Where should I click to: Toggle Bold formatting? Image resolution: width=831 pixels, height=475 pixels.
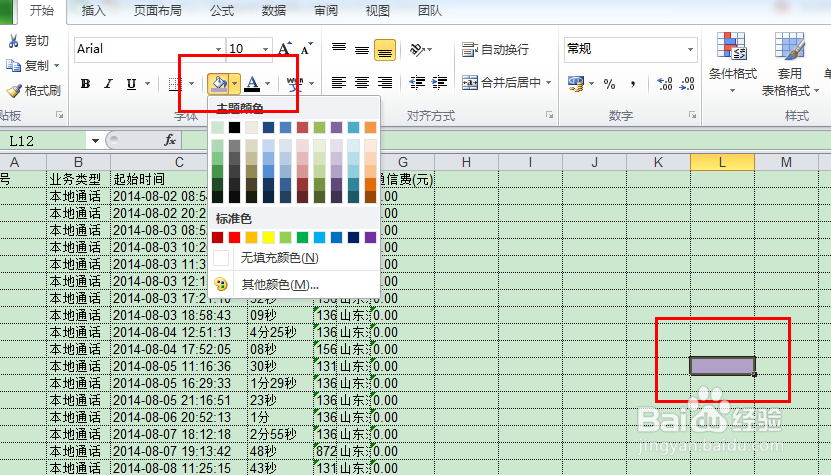point(85,84)
